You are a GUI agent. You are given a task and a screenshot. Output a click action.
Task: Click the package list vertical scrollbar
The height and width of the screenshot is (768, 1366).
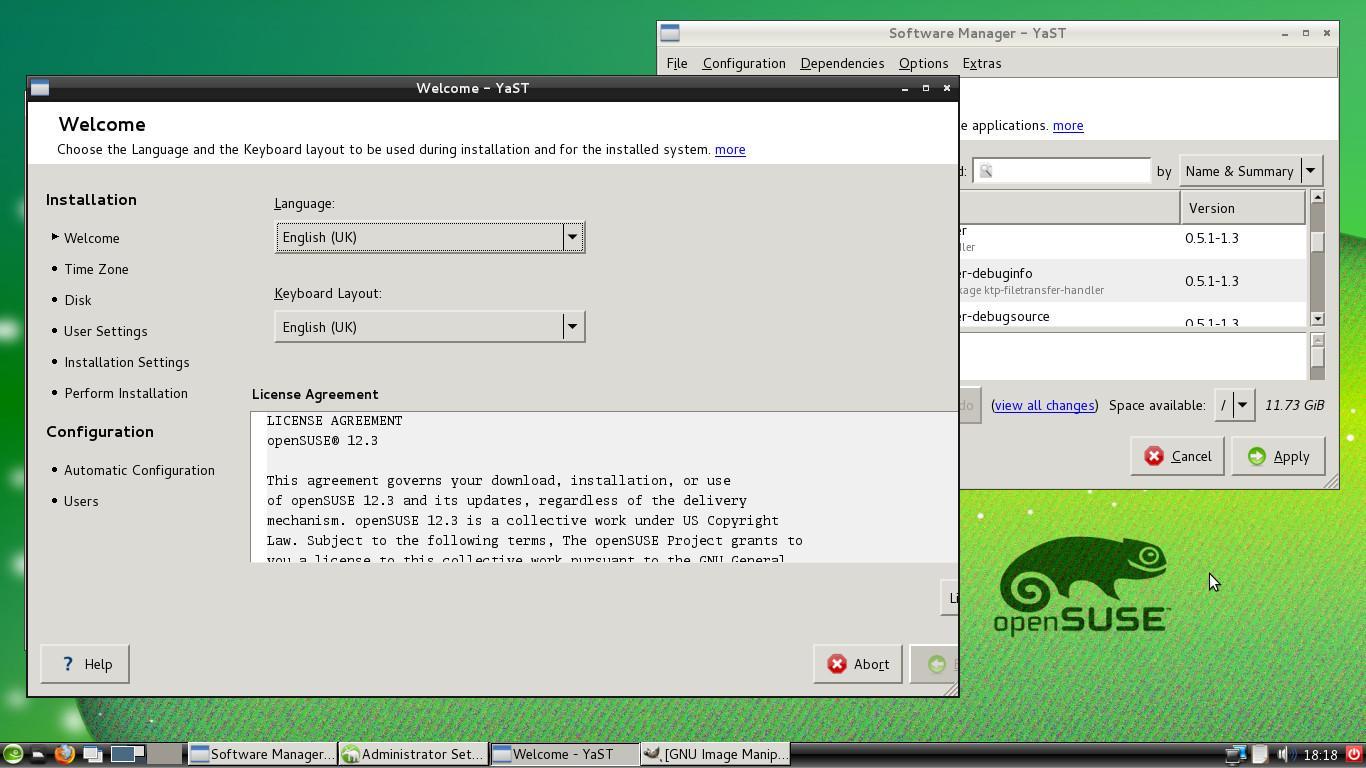[x=1317, y=258]
